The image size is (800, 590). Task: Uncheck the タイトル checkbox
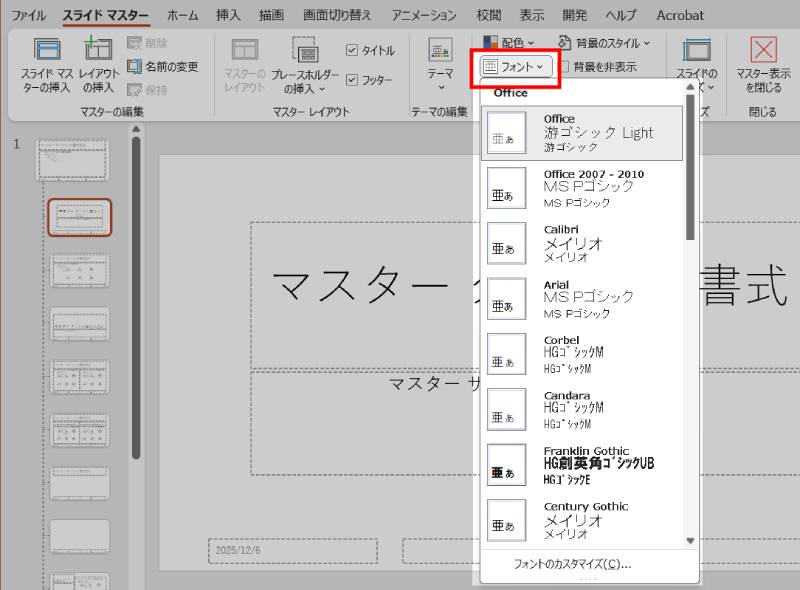tap(353, 48)
